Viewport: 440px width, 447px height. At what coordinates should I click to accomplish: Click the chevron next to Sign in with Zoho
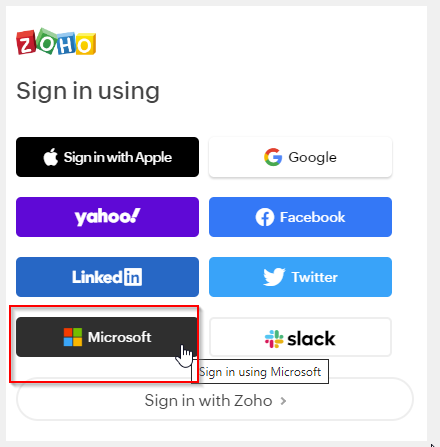[283, 401]
